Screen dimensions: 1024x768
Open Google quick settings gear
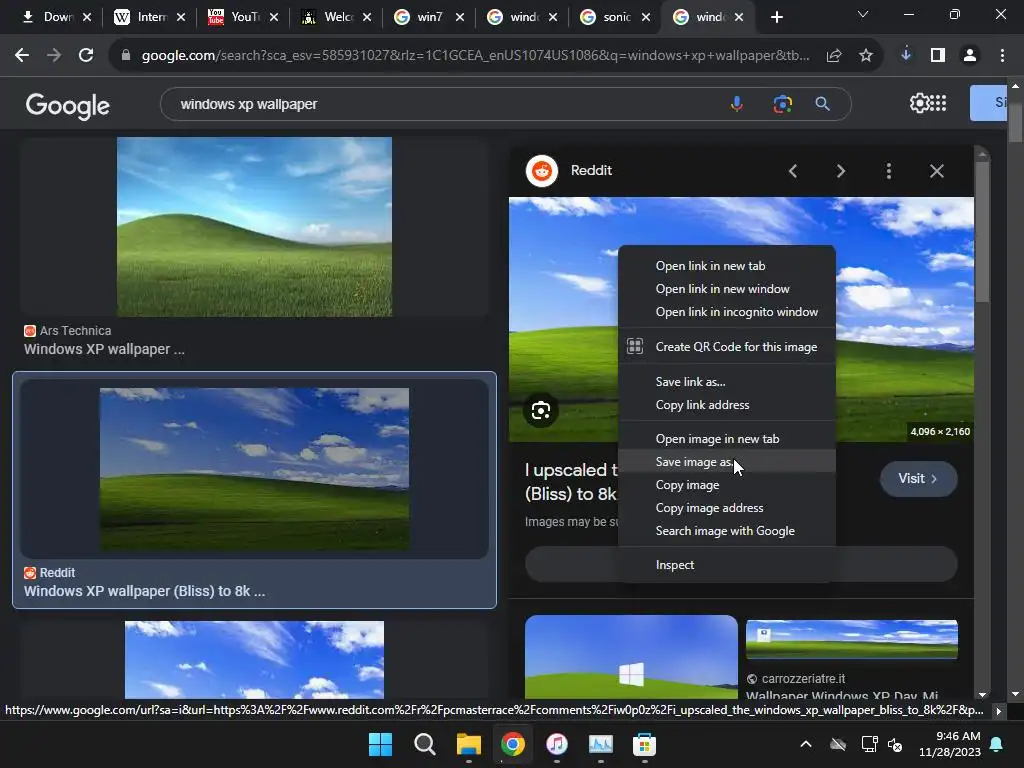[919, 103]
